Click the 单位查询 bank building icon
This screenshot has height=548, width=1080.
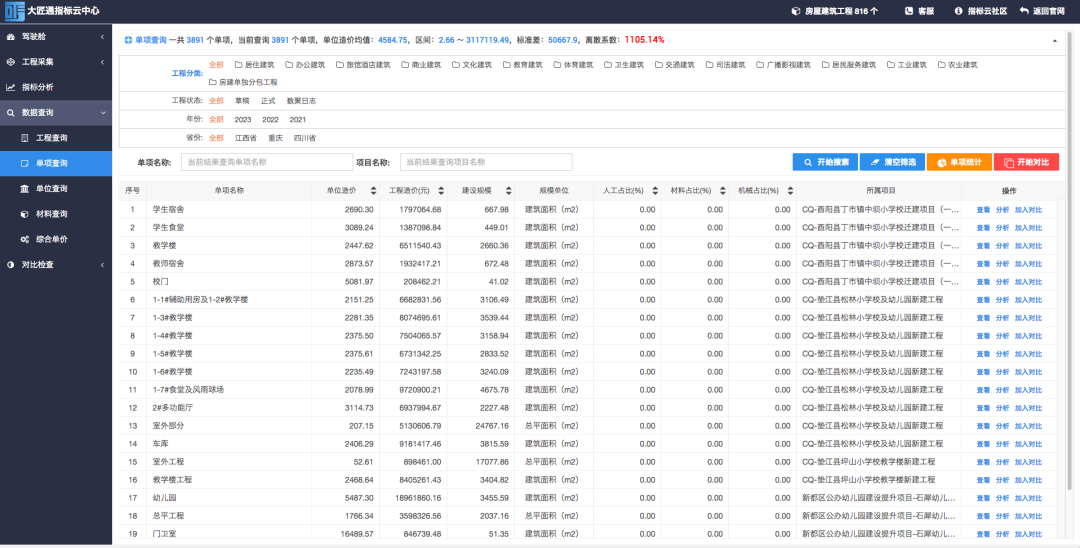point(25,189)
